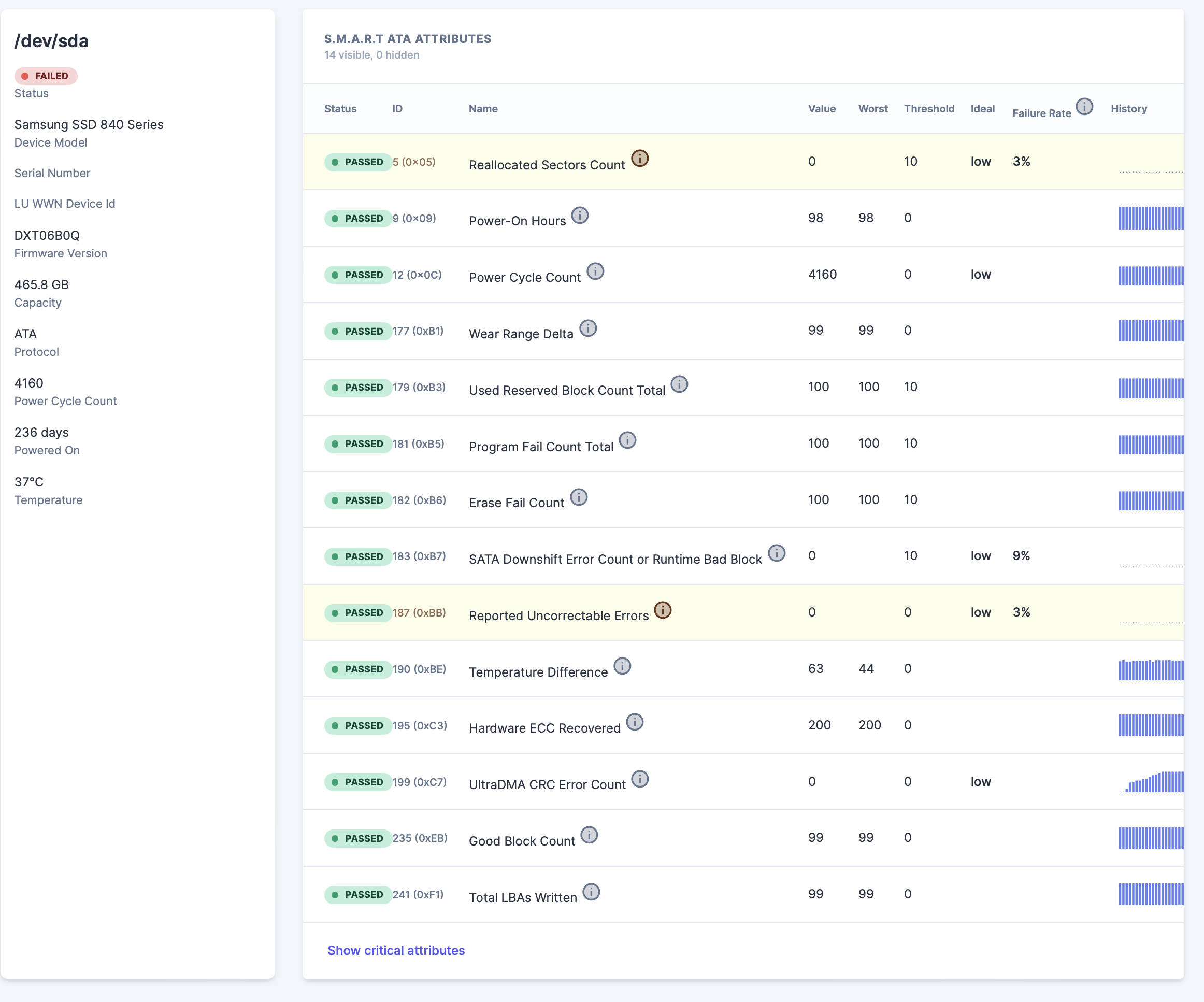This screenshot has width=1204, height=1002.
Task: Open info for Used Reserved Block Count Total
Action: (x=679, y=384)
